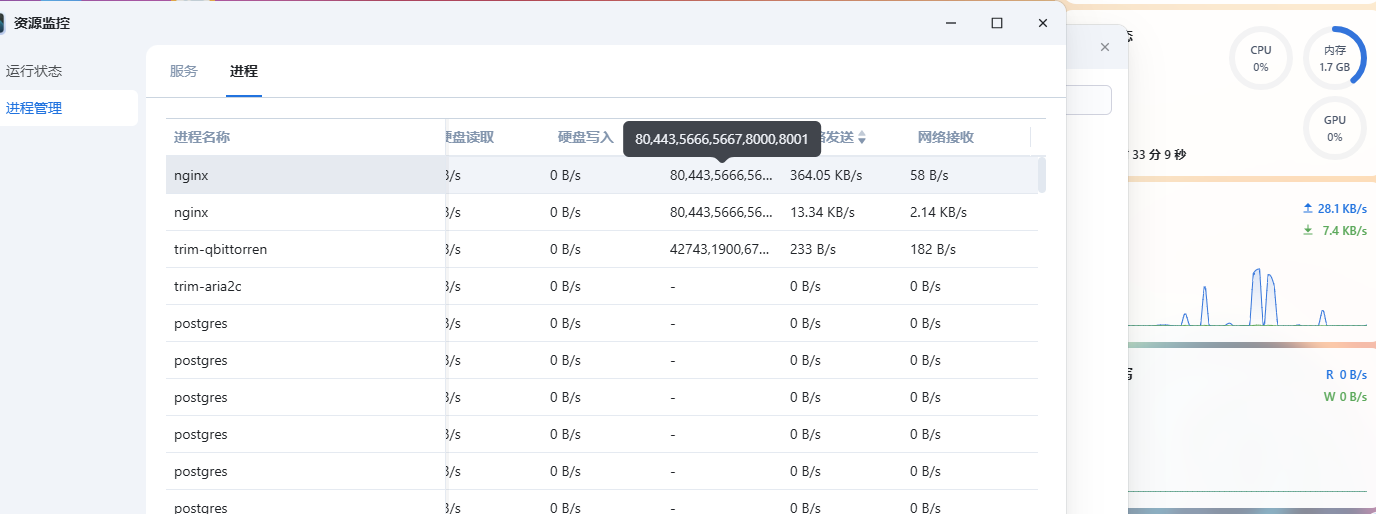Sort by the 网络接收 column header
Screen dimensions: 1376x514
coord(946,137)
